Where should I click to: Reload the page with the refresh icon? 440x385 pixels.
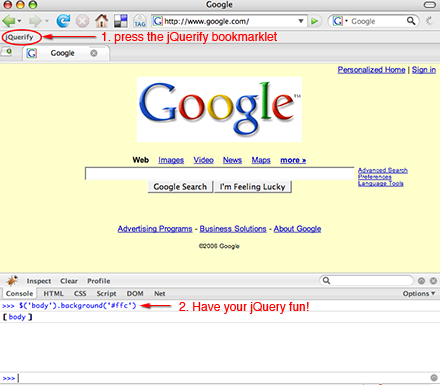(x=63, y=21)
